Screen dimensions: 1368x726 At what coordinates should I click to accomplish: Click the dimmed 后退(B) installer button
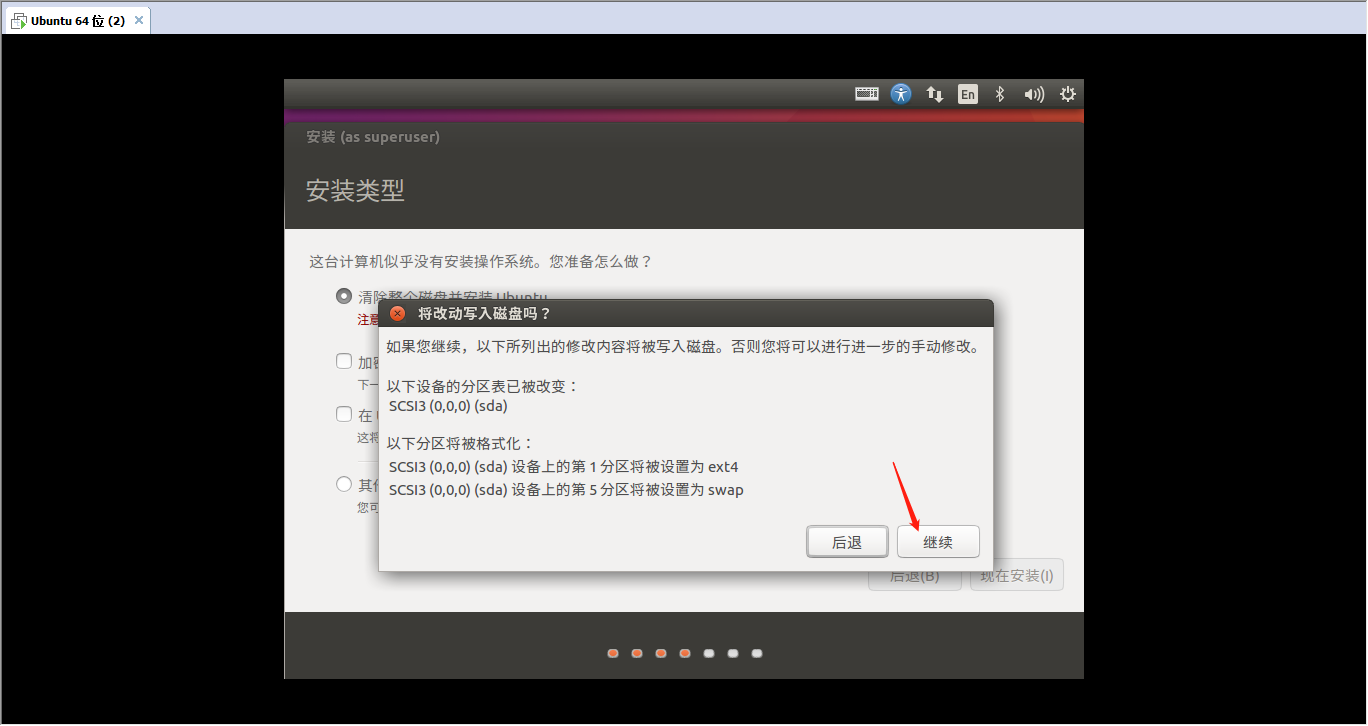[x=915, y=577]
